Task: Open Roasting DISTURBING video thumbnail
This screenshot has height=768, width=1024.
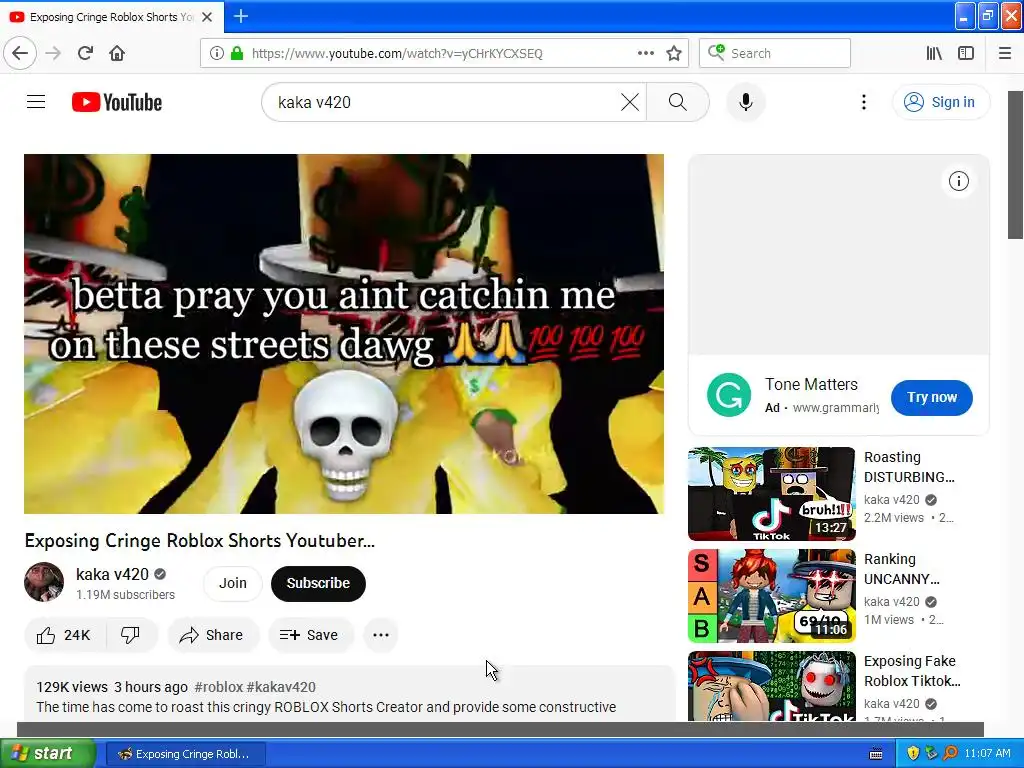Action: pyautogui.click(x=771, y=494)
